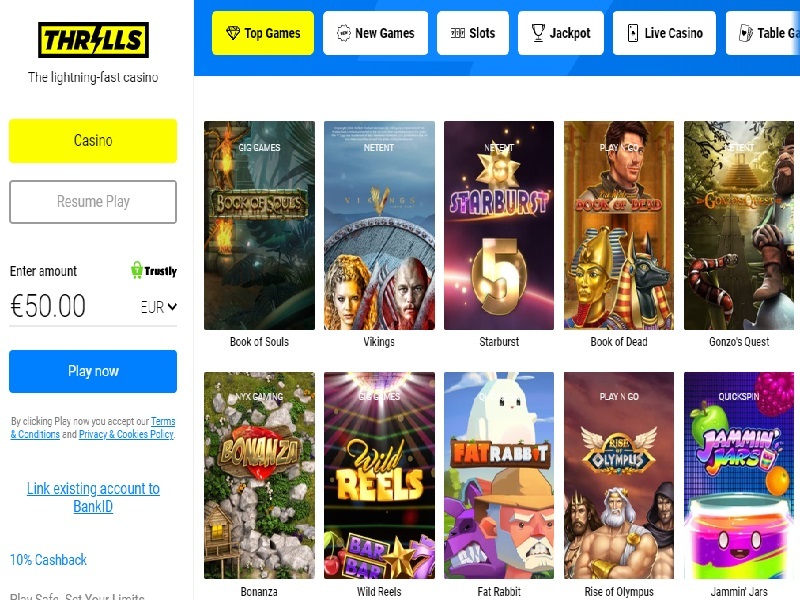Open the Starburst game thumbnail
Viewport: 800px width, 600px height.
pyautogui.click(x=499, y=225)
